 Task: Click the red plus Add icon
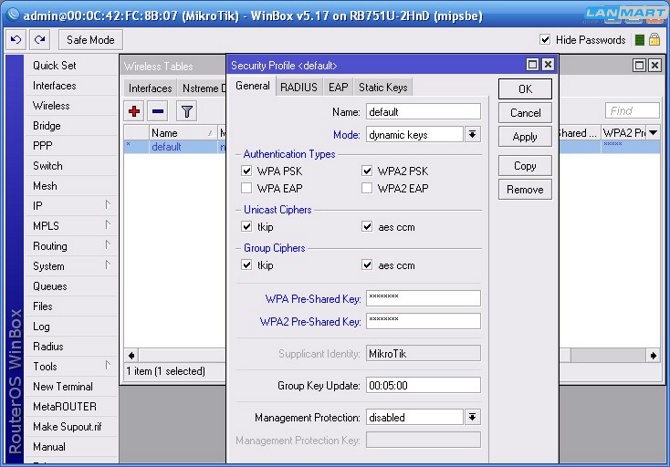point(134,112)
